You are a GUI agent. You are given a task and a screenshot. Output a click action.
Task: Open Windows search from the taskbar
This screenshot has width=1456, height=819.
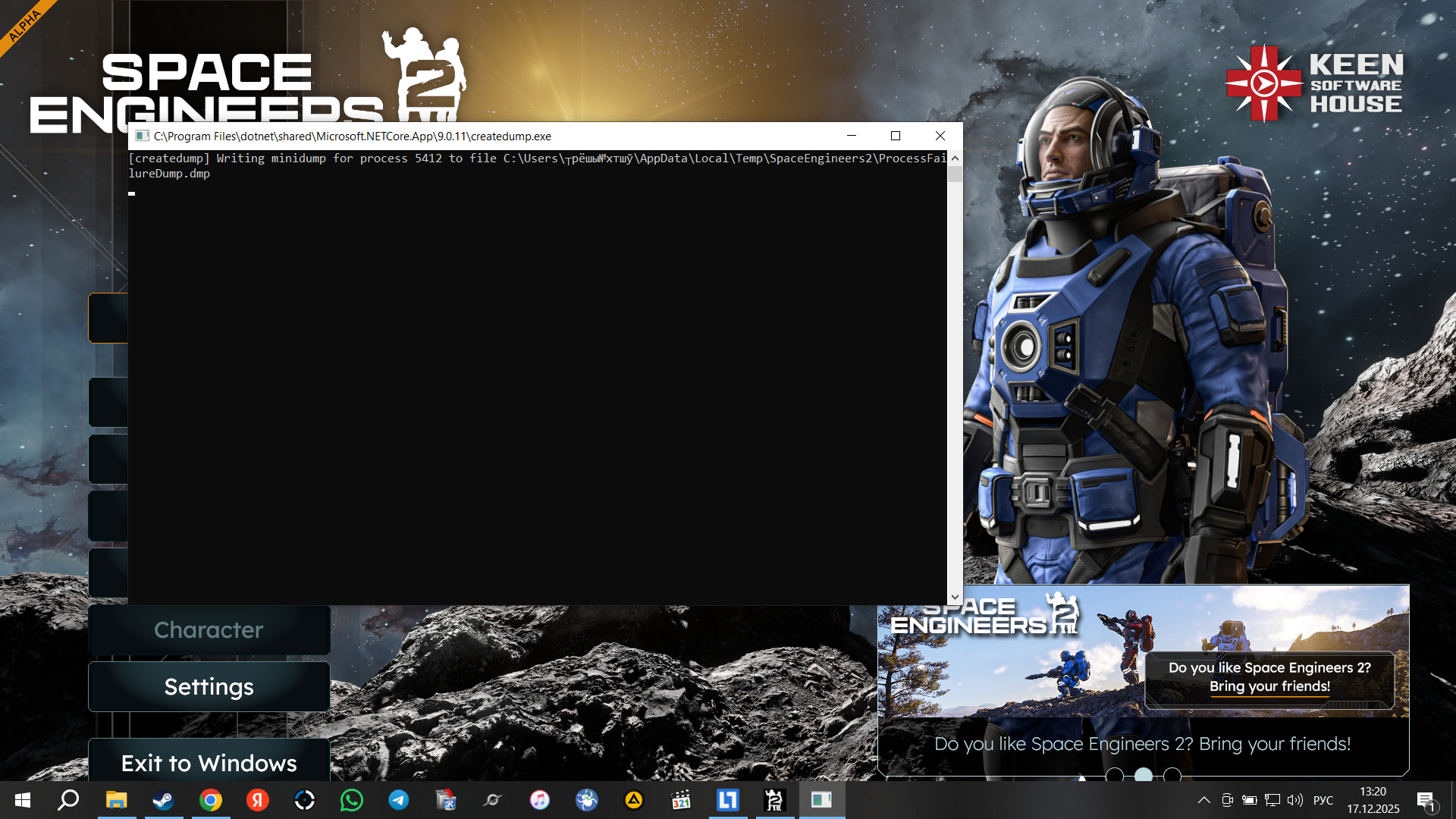tap(69, 800)
